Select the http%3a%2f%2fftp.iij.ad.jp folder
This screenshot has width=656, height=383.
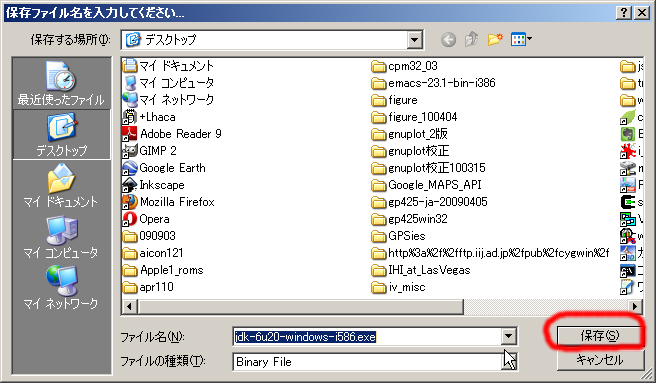490,253
